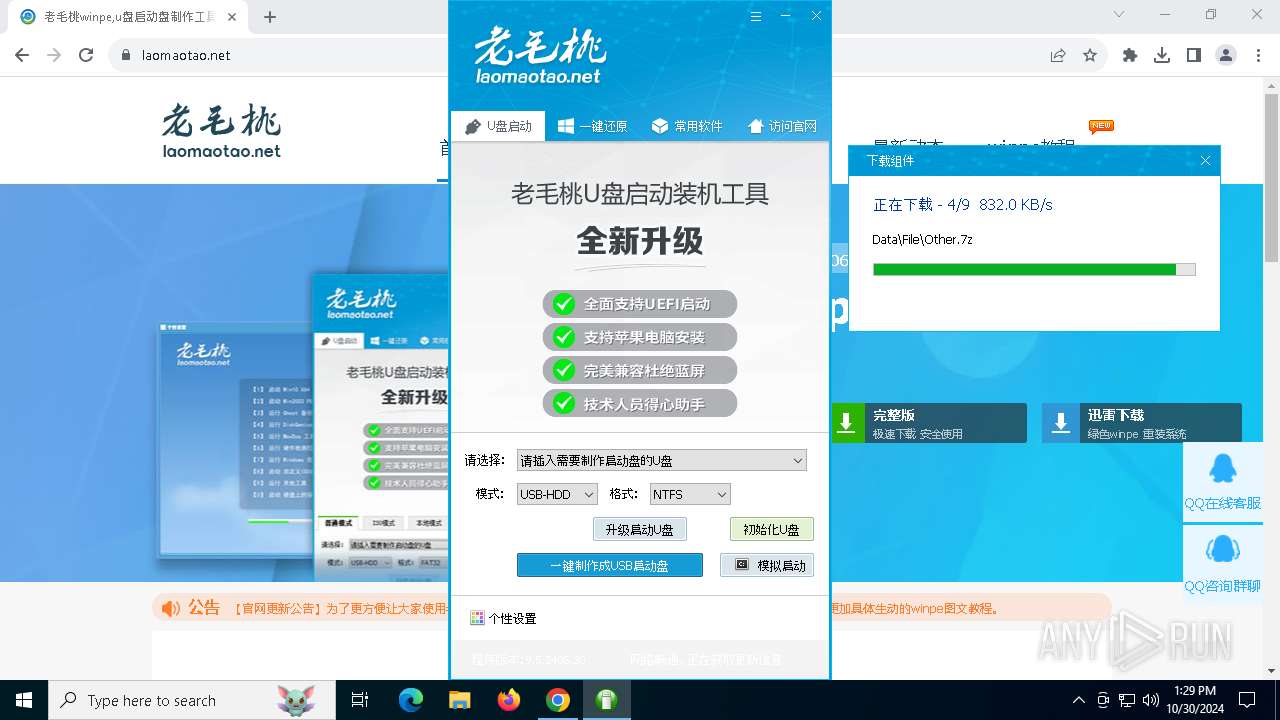Click the 升级启动U盘 button

click(x=639, y=529)
